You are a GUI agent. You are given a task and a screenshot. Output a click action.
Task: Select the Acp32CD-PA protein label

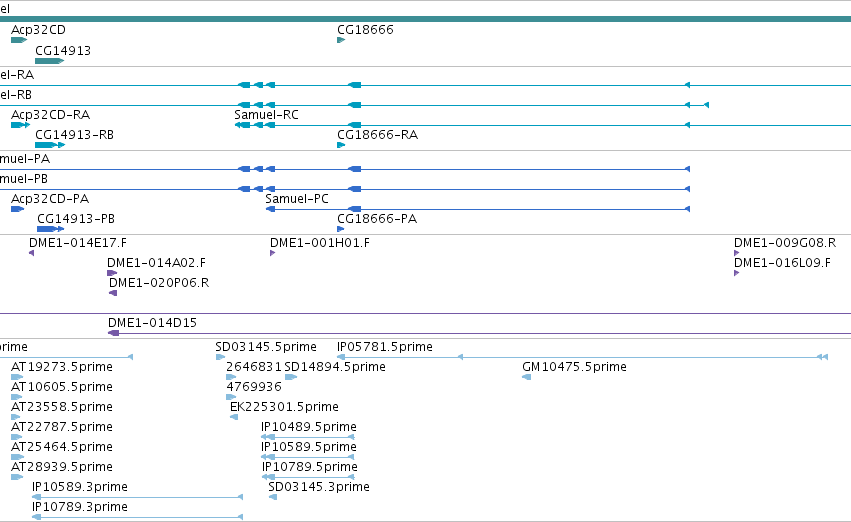(x=50, y=199)
